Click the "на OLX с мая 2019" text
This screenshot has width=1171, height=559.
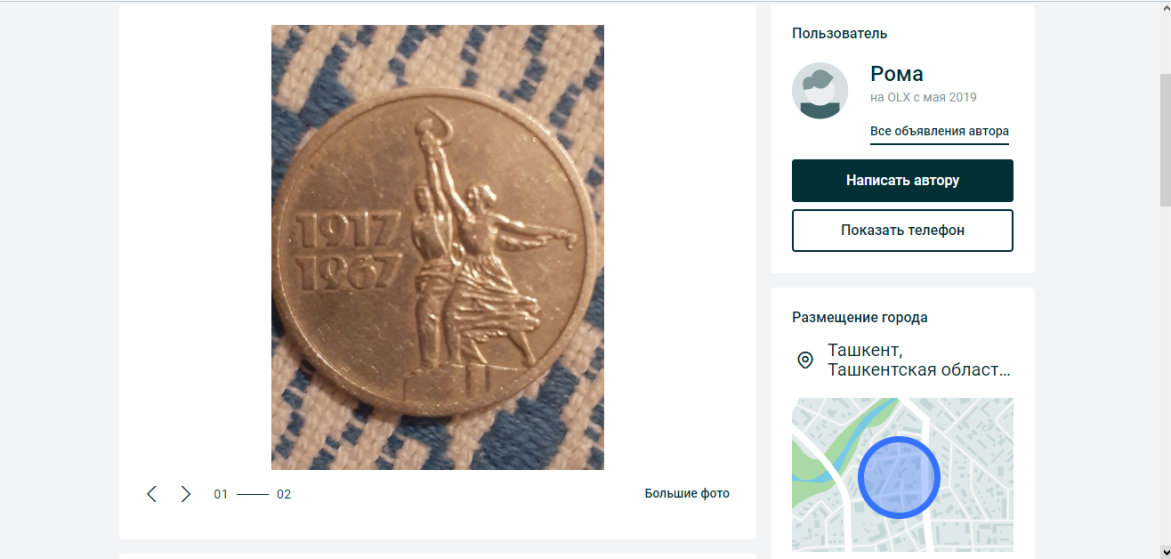point(923,98)
